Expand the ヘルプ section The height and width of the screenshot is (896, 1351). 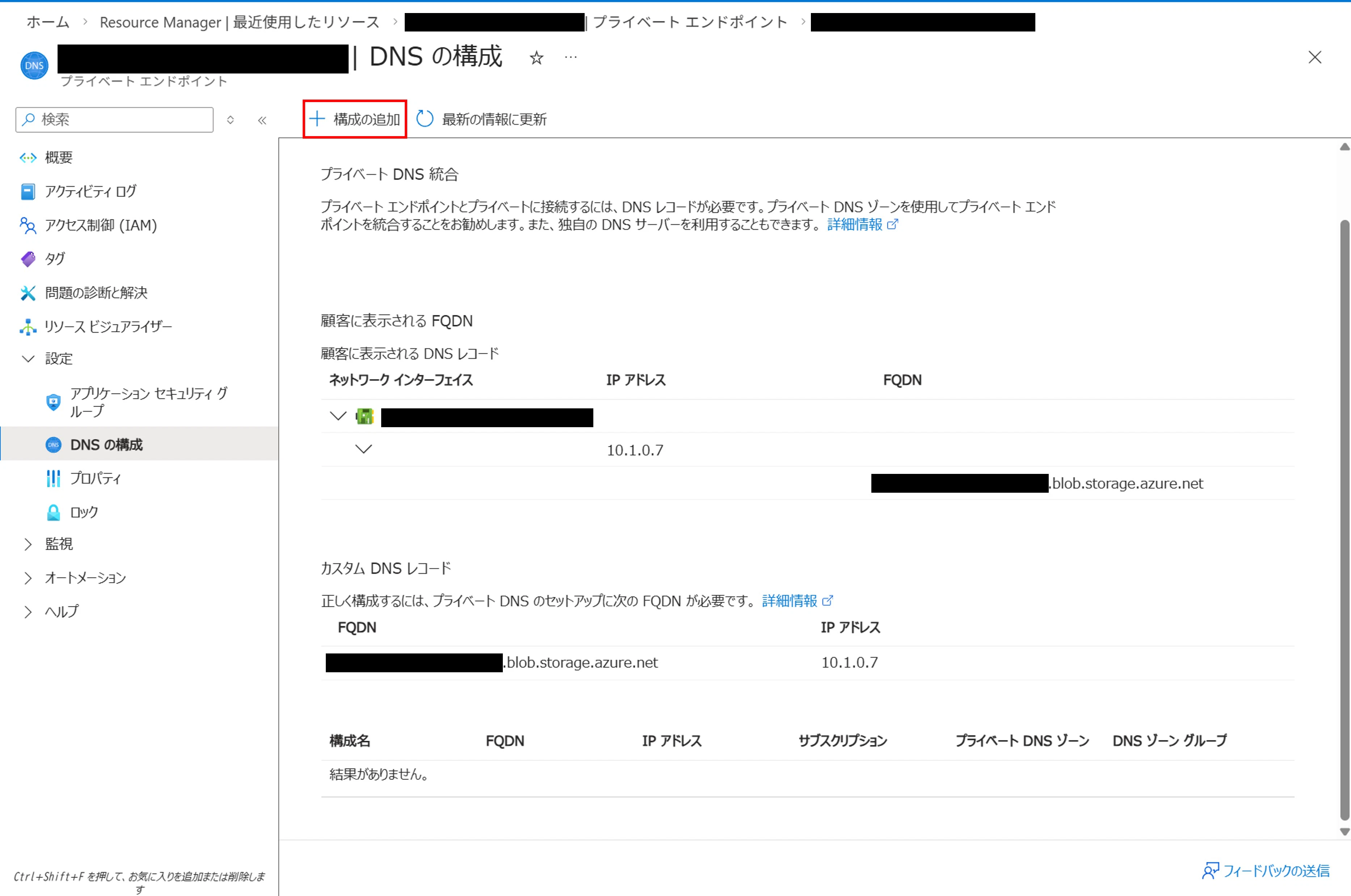click(x=28, y=611)
